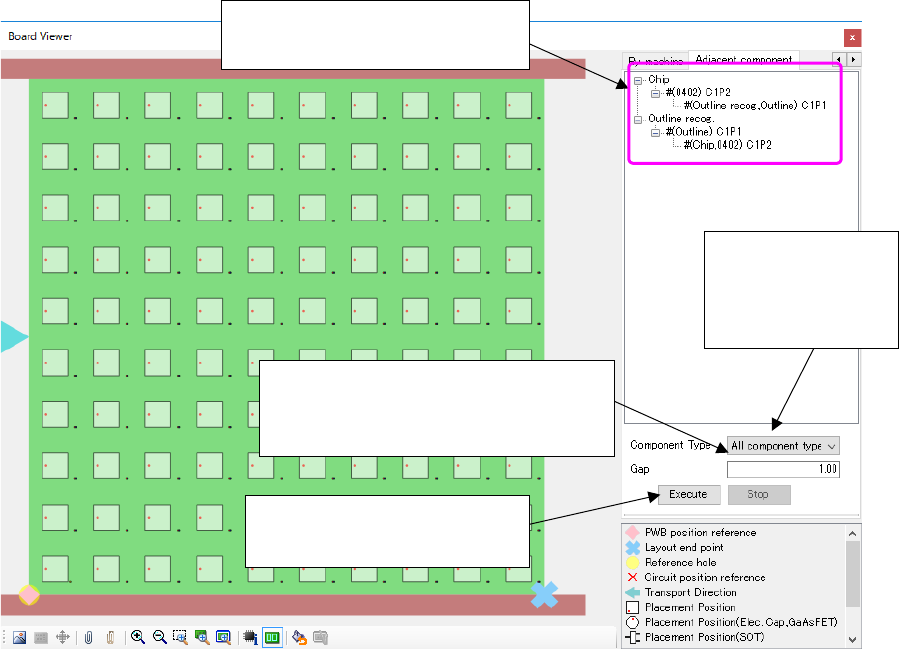Click the grayed-out last toolbar icon
The width and height of the screenshot is (899, 649).
coord(320,637)
